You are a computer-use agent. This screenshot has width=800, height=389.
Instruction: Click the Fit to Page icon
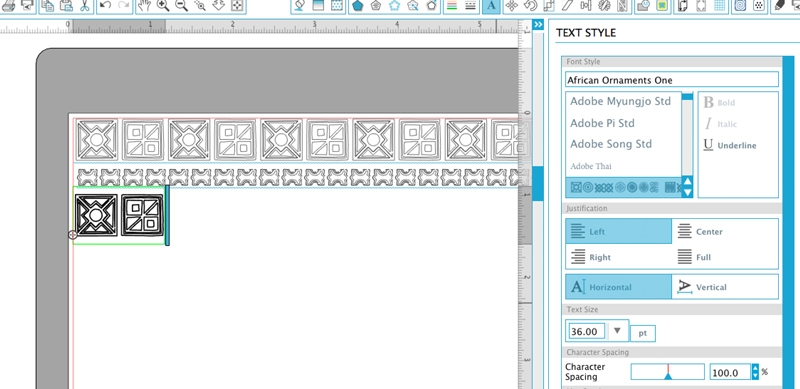coord(237,6)
